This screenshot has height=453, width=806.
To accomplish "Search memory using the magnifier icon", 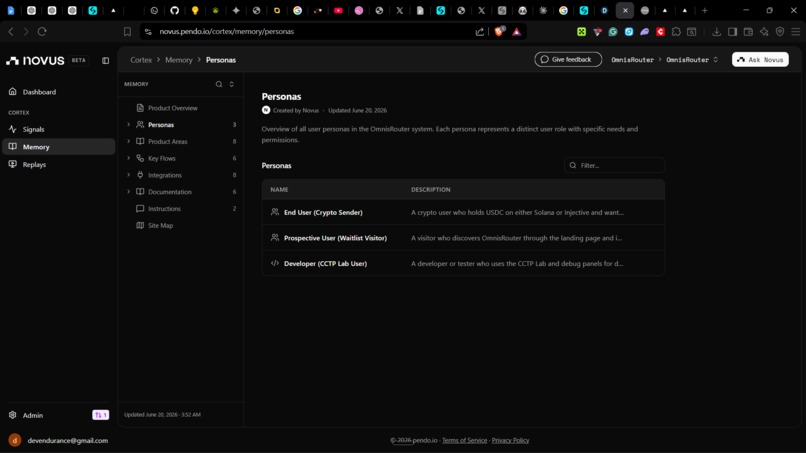I will pyautogui.click(x=219, y=84).
